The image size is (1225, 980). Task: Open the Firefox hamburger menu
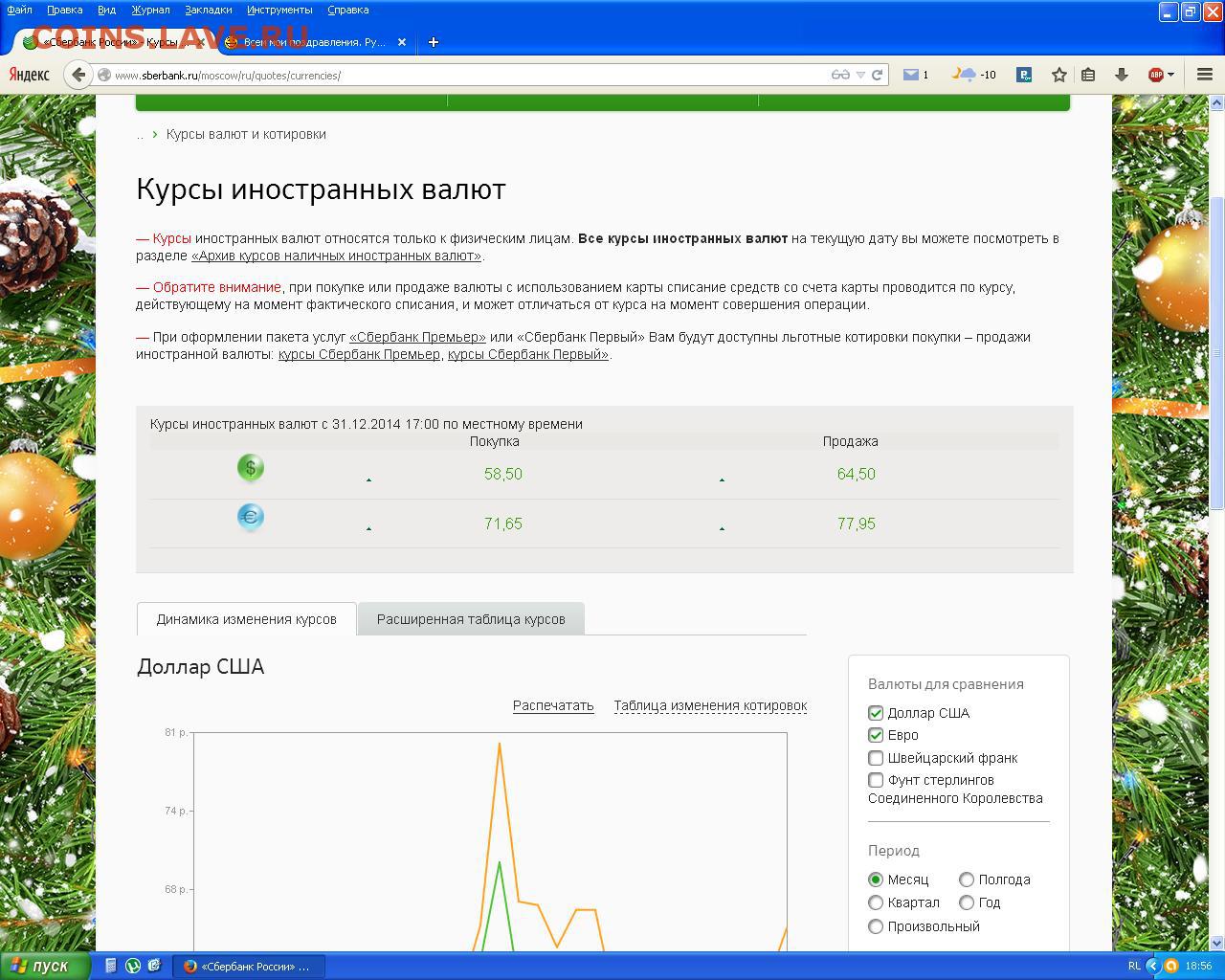point(1205,75)
